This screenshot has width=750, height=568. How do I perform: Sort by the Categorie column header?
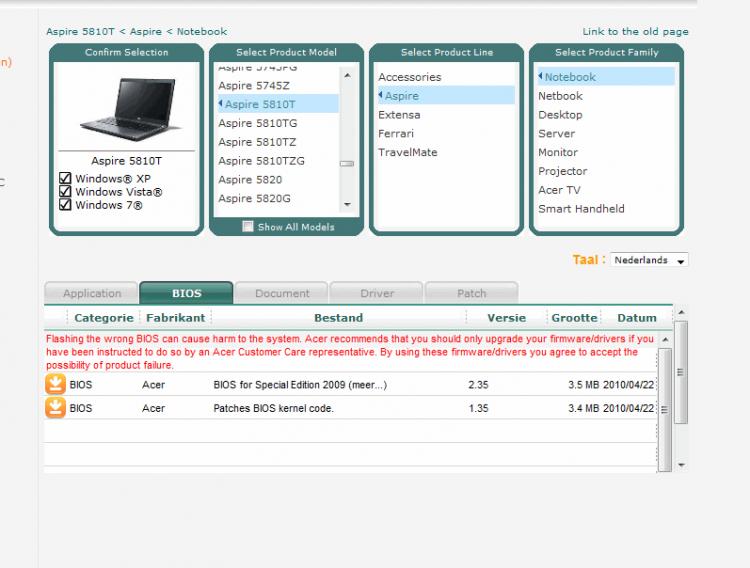click(104, 318)
